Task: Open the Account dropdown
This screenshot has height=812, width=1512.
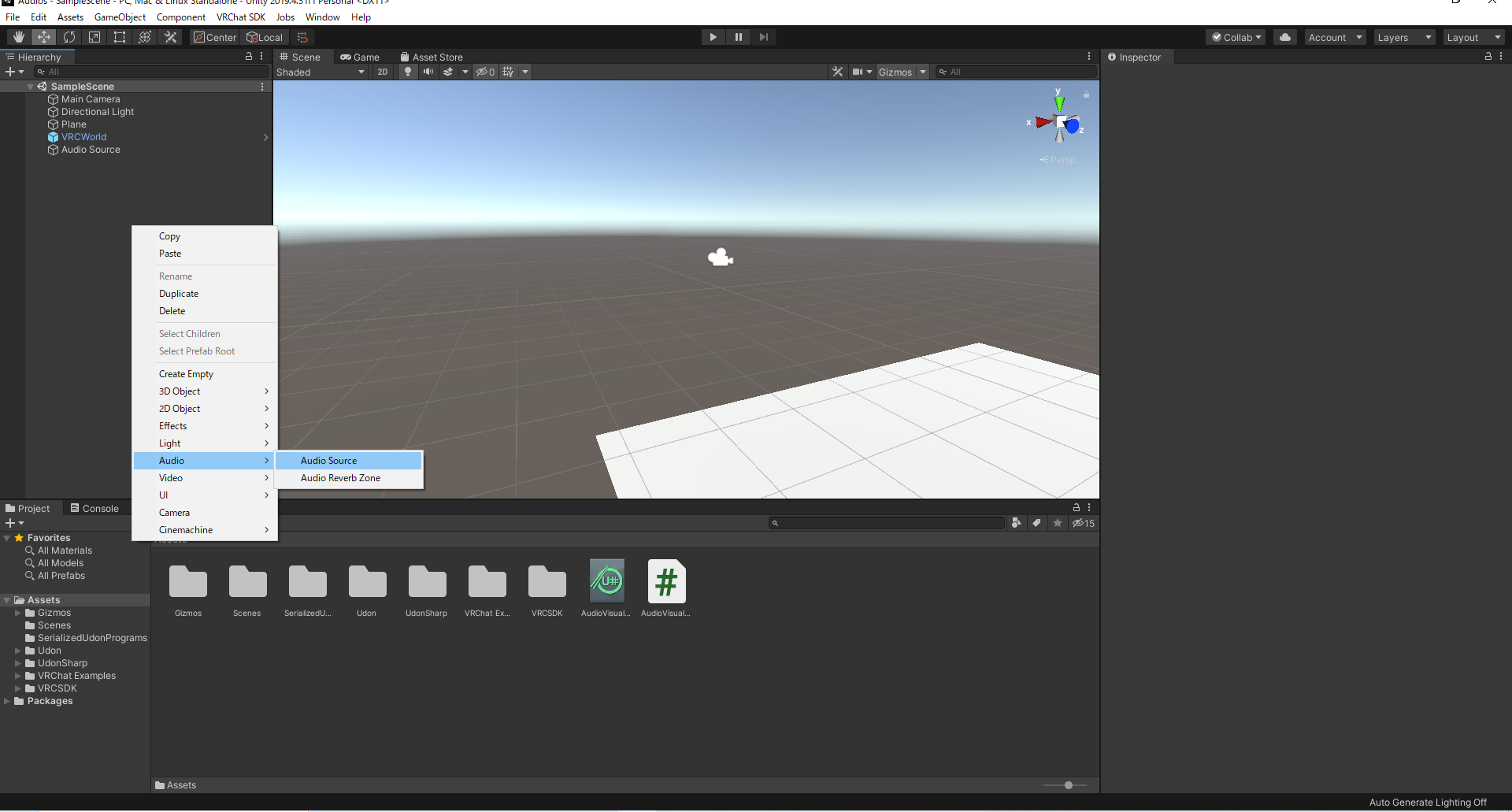Action: click(x=1335, y=37)
